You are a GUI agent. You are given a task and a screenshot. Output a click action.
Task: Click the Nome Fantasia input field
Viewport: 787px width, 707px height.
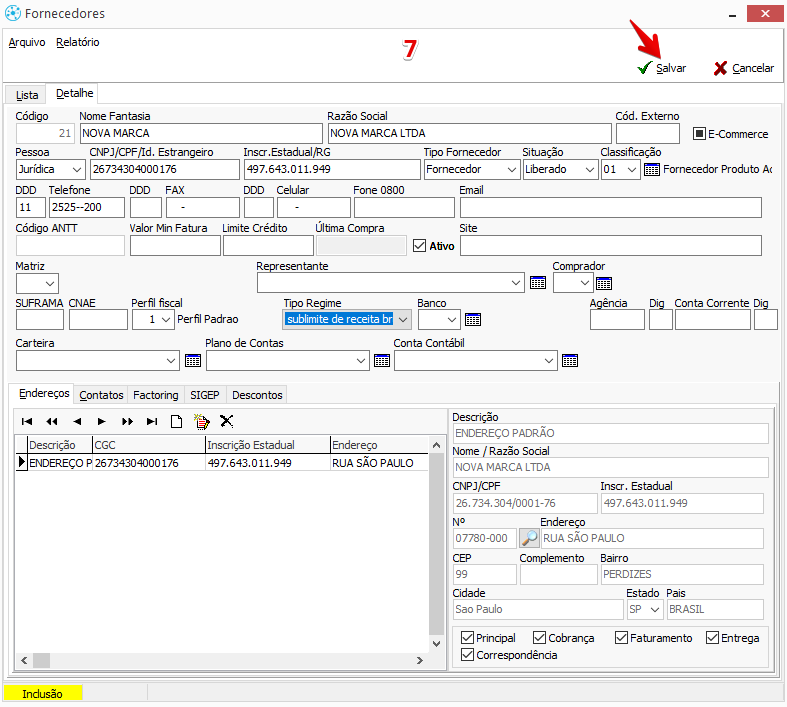pos(201,133)
